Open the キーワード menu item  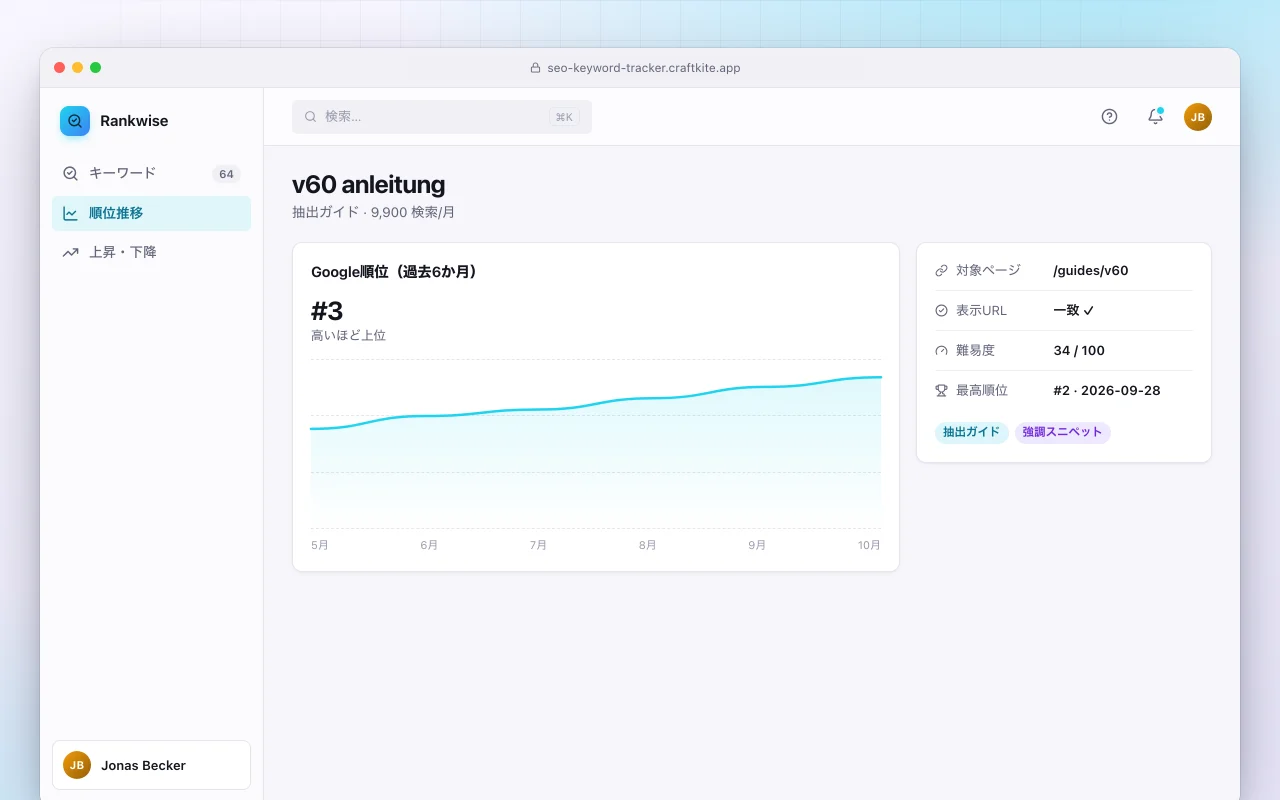click(151, 173)
